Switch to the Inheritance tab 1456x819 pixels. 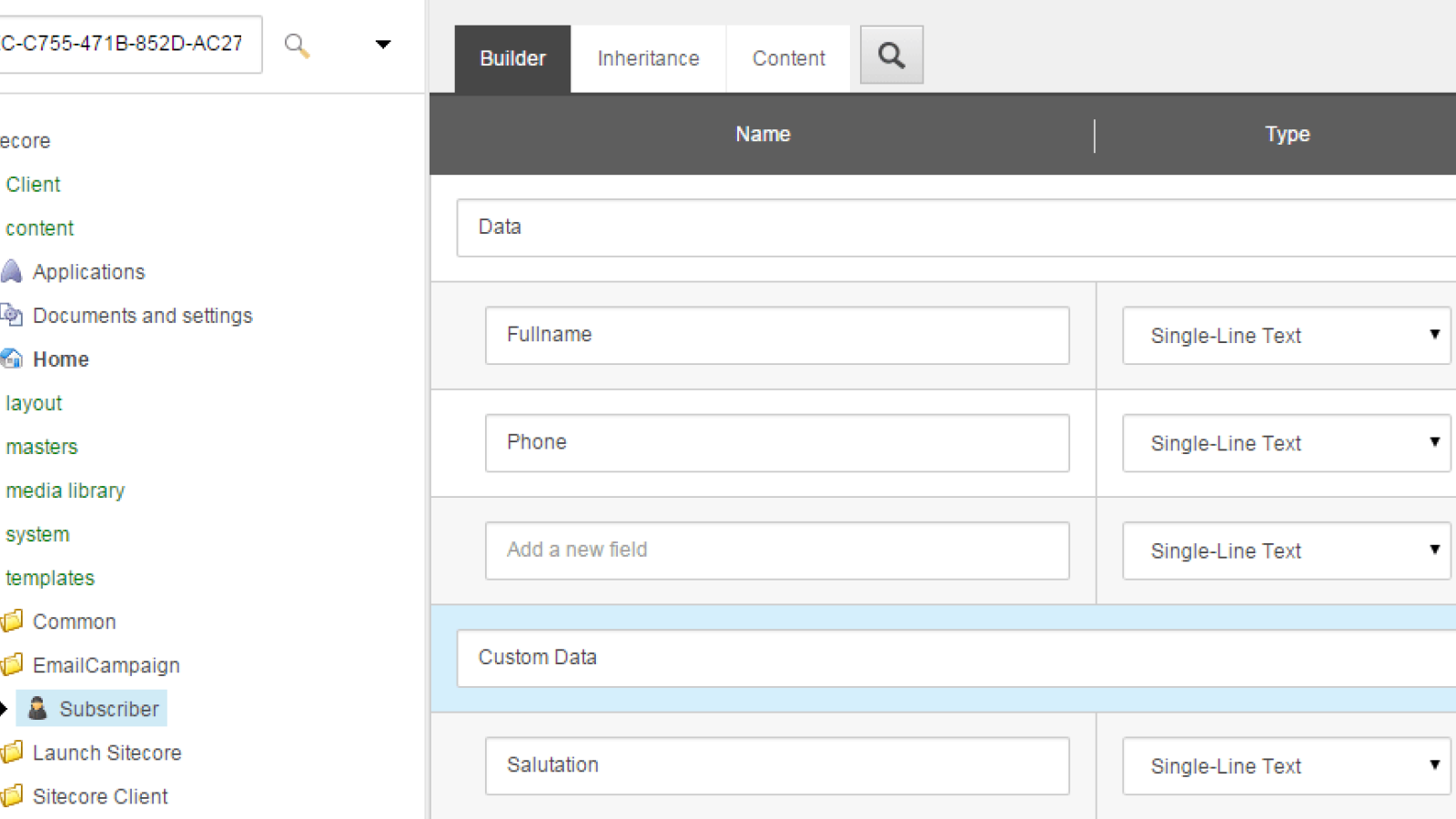click(647, 57)
